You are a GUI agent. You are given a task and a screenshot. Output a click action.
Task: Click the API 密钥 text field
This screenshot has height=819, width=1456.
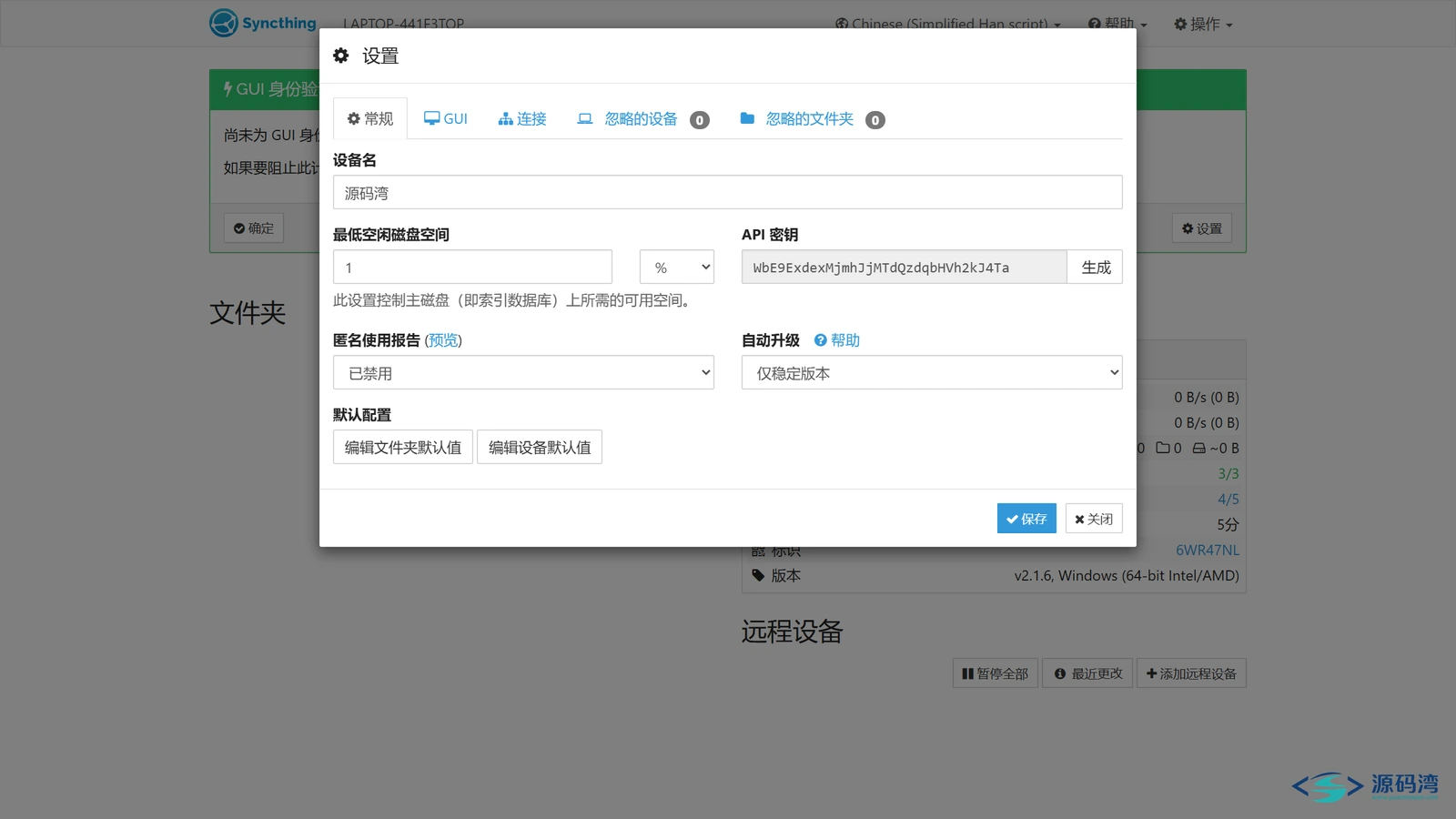pyautogui.click(x=905, y=268)
